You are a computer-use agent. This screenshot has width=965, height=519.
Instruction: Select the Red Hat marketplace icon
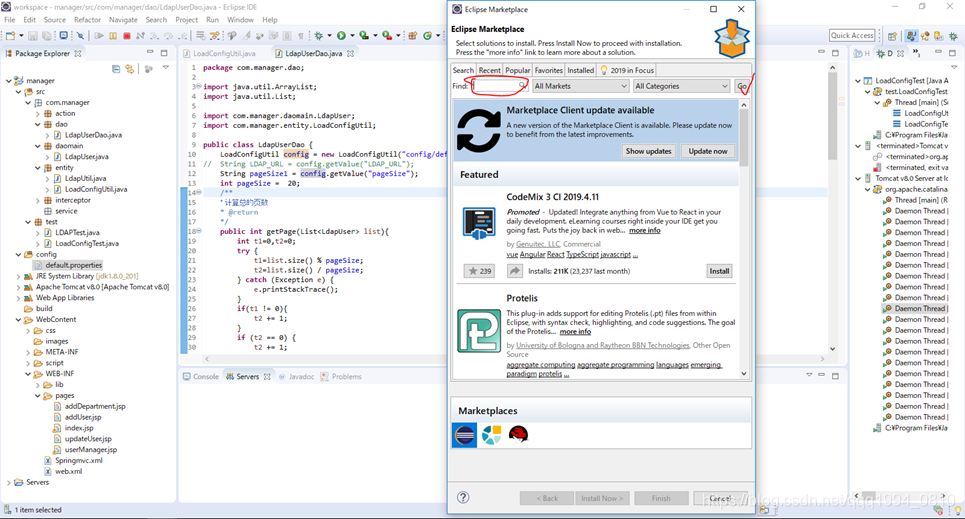pyautogui.click(x=518, y=435)
